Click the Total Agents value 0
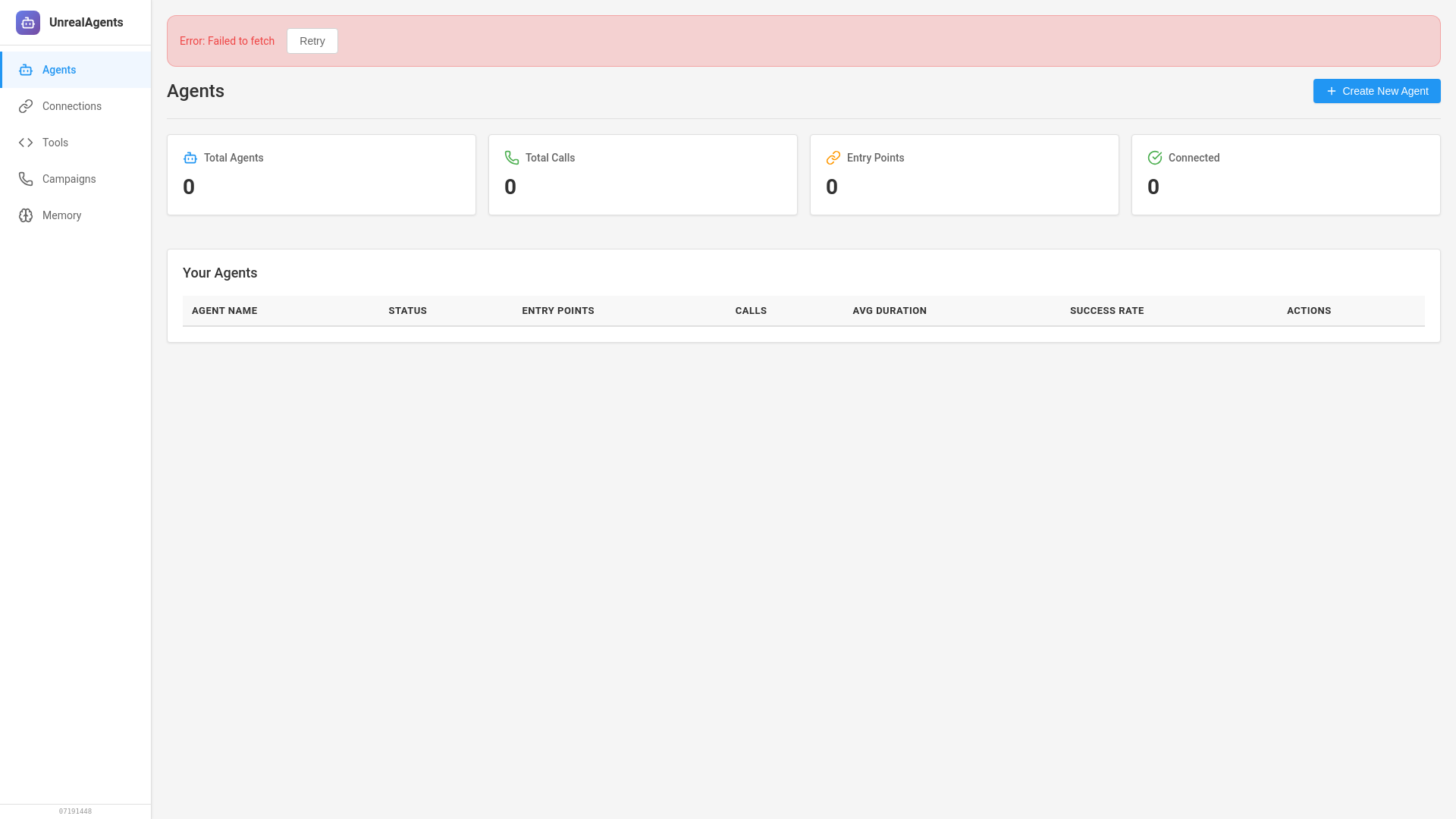This screenshot has height=819, width=1456. tap(189, 187)
